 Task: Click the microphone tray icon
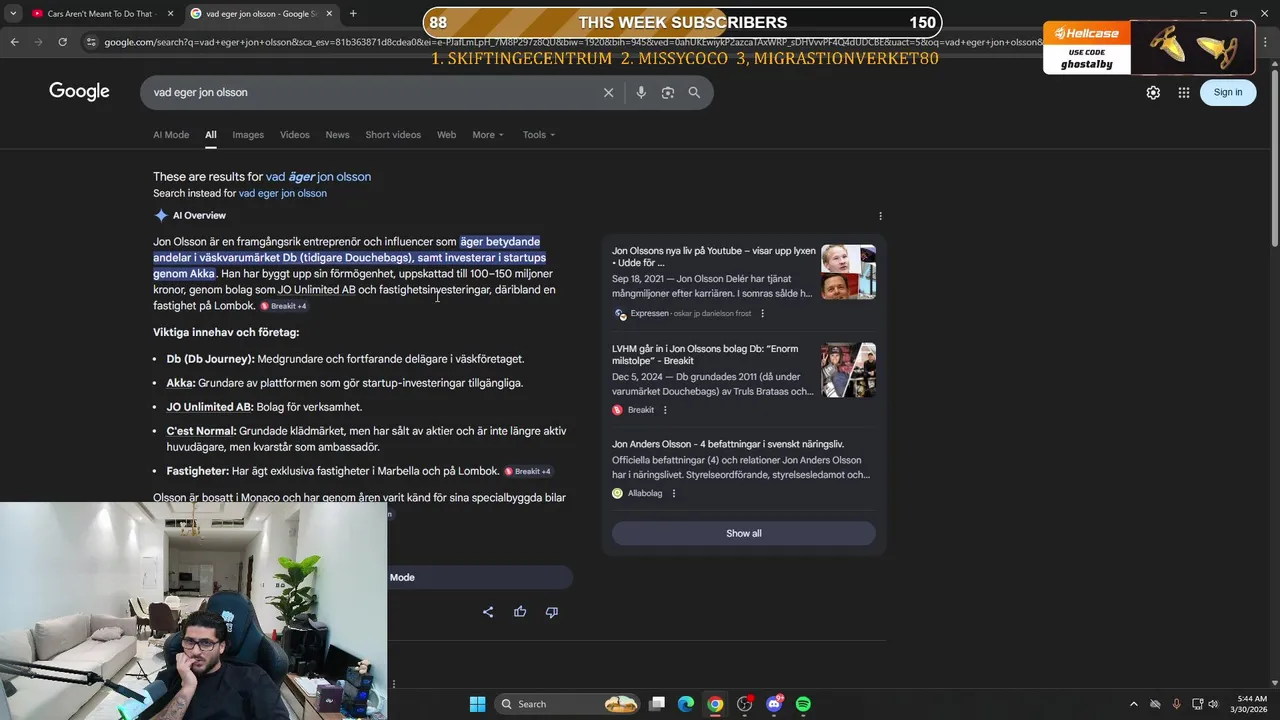[1176, 704]
